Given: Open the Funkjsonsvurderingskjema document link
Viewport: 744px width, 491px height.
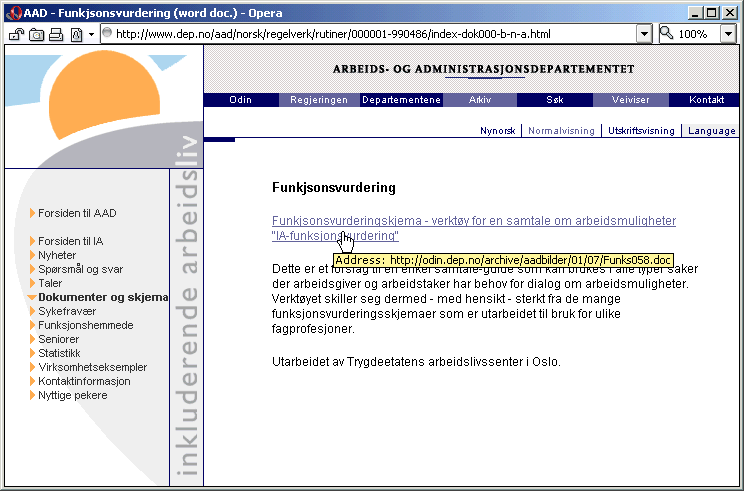Looking at the screenshot, I should tap(474, 228).
